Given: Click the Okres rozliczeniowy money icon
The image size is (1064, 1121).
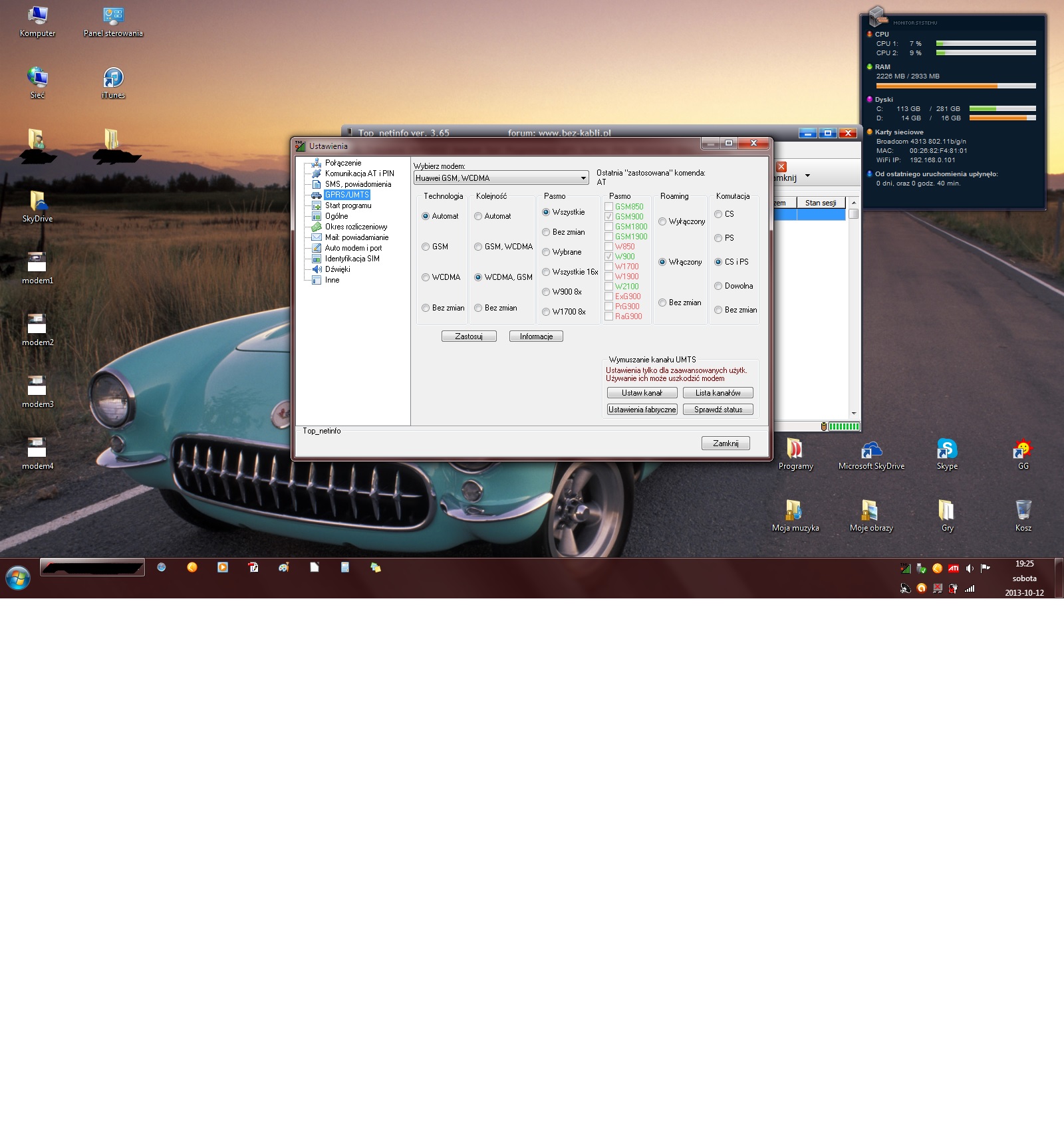Looking at the screenshot, I should click(317, 227).
